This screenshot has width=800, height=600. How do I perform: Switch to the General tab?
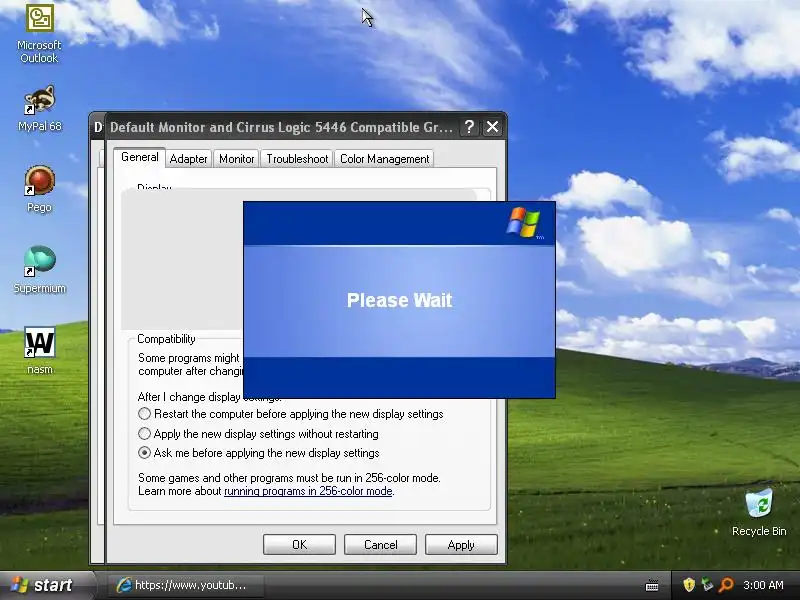coord(139,157)
